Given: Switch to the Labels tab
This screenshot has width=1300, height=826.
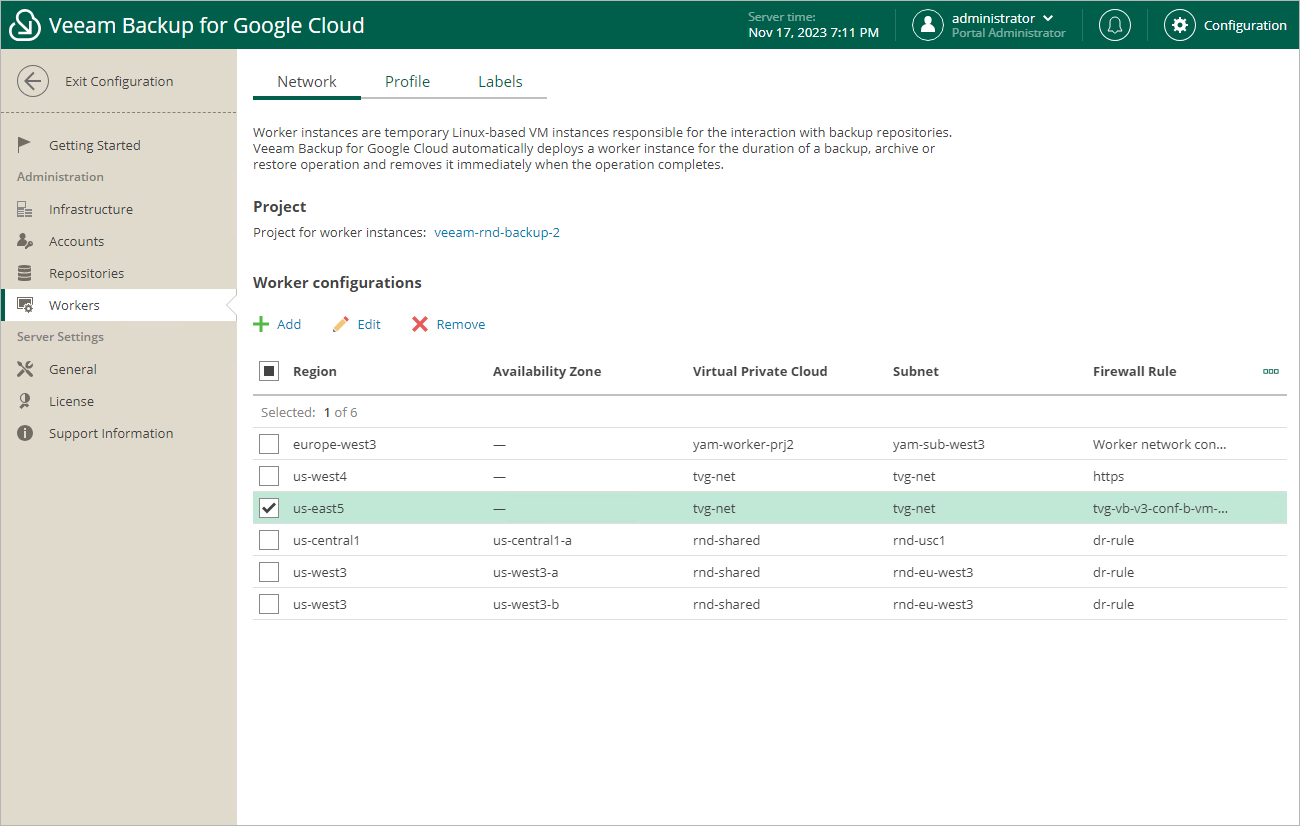Looking at the screenshot, I should (500, 82).
